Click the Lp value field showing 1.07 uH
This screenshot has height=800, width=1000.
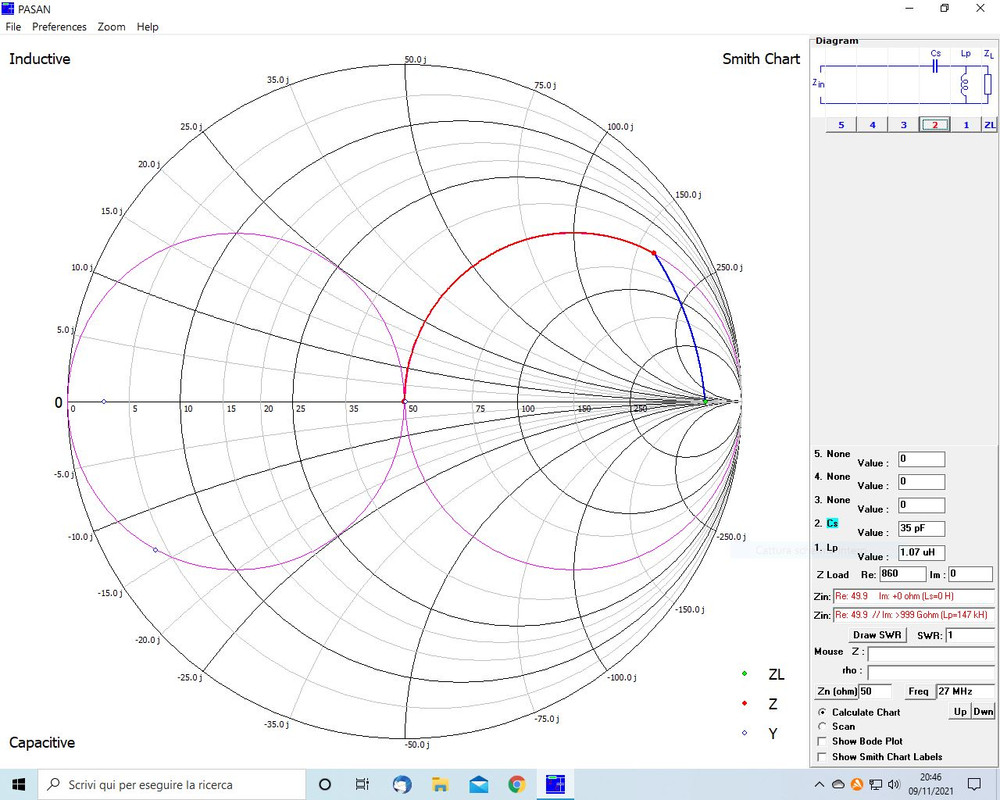click(922, 552)
